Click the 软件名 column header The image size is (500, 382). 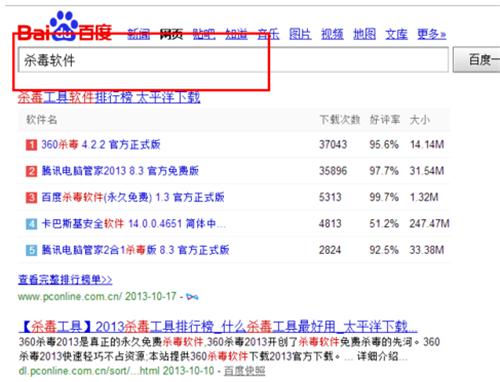(42, 119)
